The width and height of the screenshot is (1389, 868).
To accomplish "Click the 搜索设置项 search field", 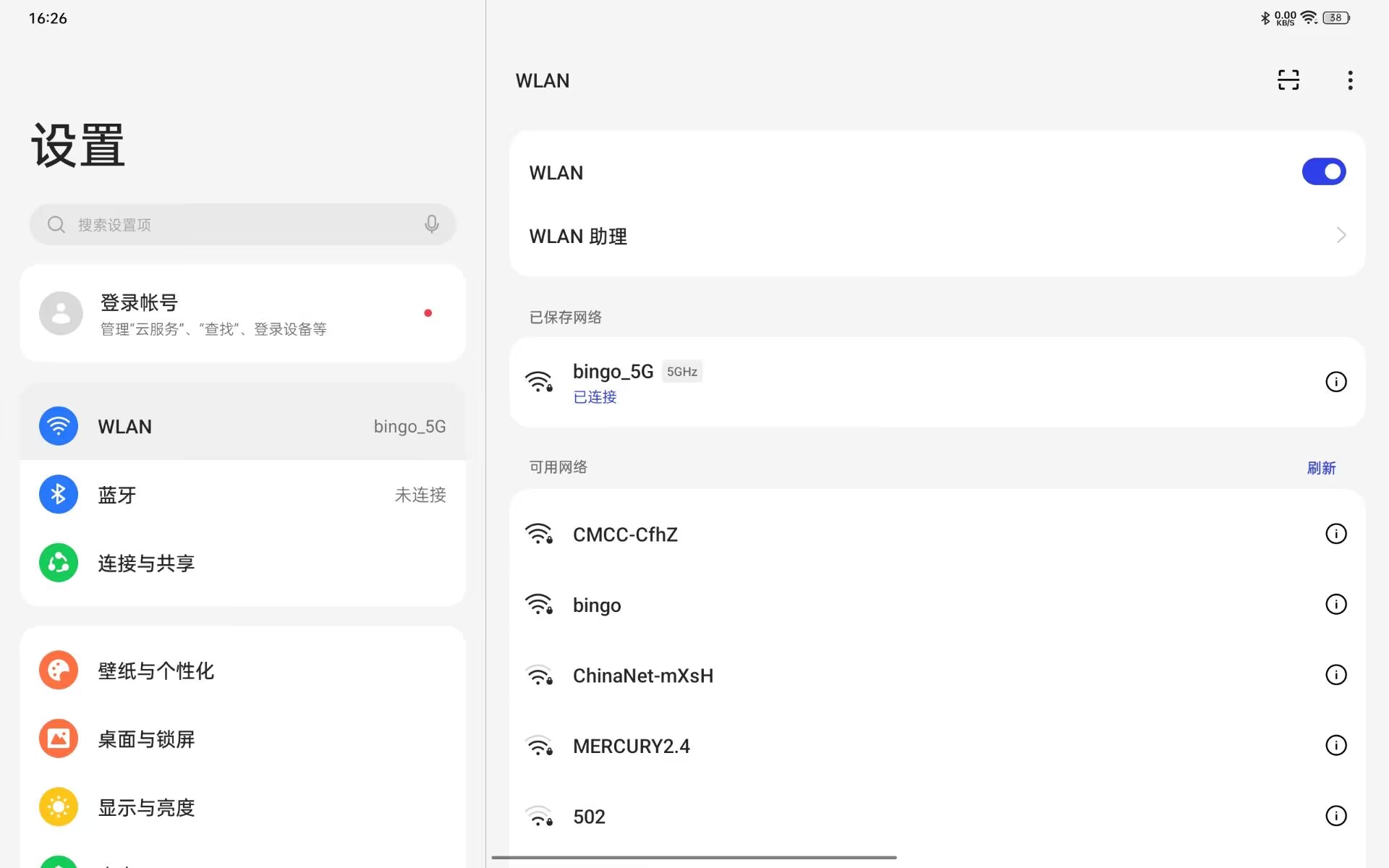I will coord(239,224).
